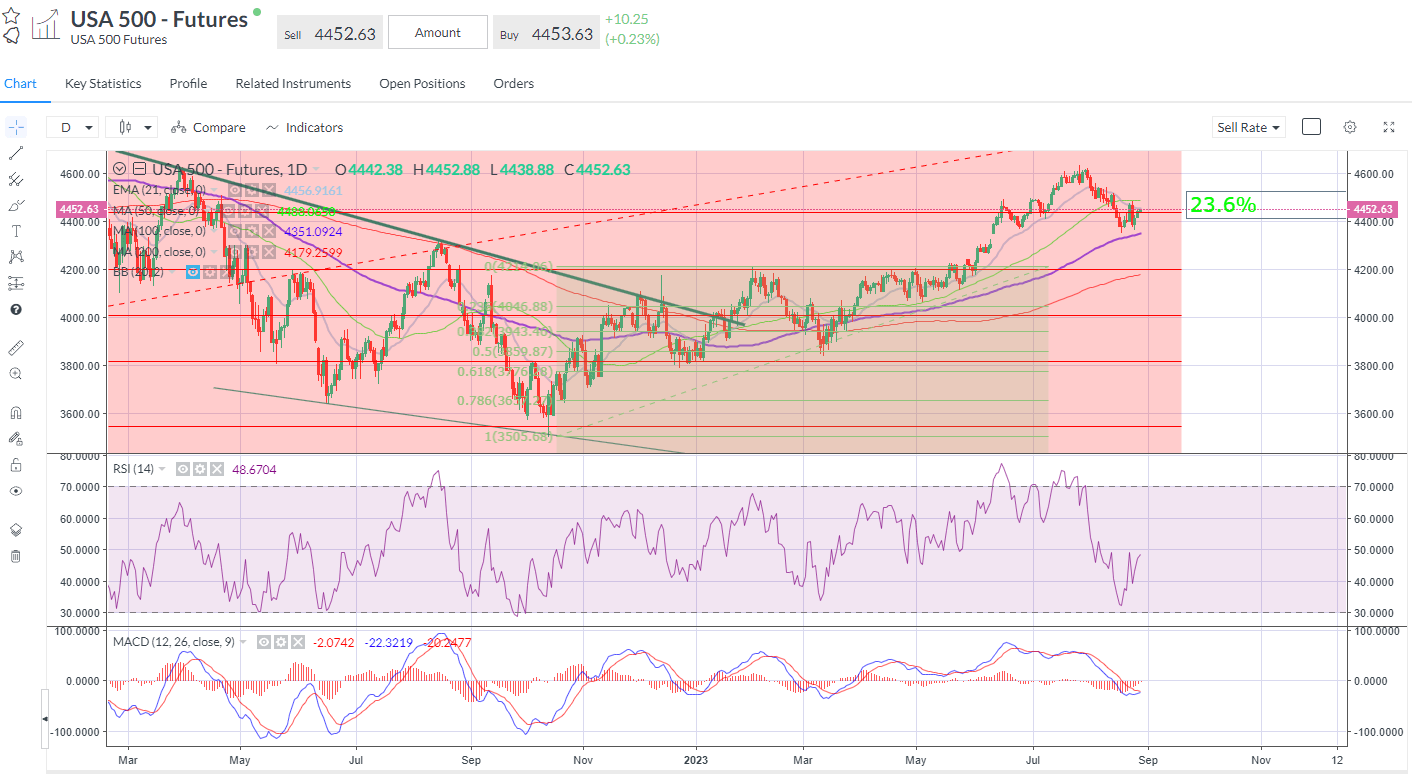Viewport: 1421px width, 774px height.
Task: Open the RSI (14) dropdown arrow
Action: click(162, 469)
